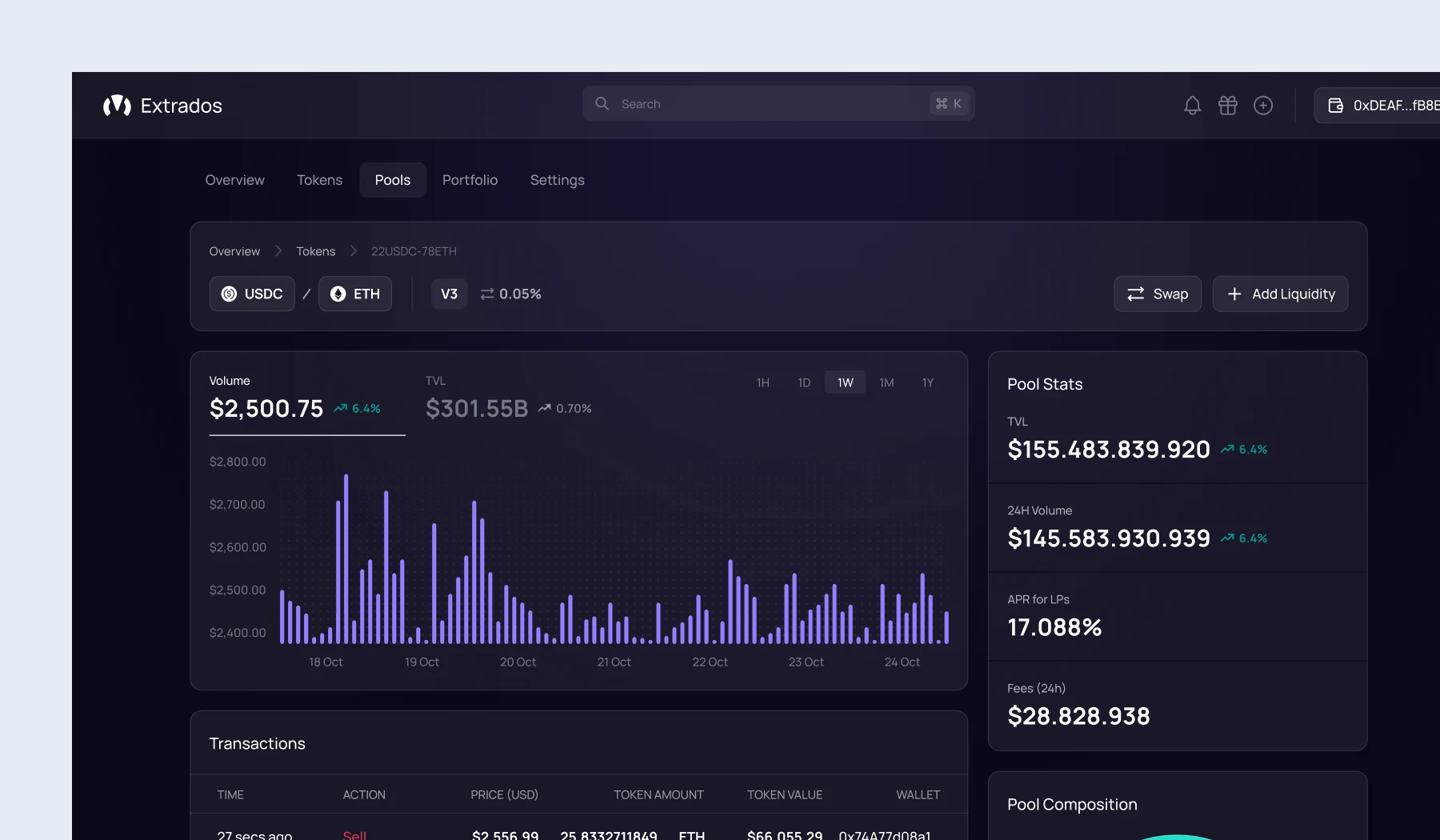
Task: Open the gift rewards icon
Action: tap(1227, 106)
